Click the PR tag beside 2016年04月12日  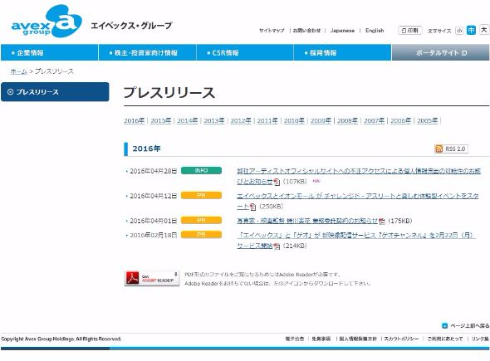pyautogui.click(x=201, y=195)
